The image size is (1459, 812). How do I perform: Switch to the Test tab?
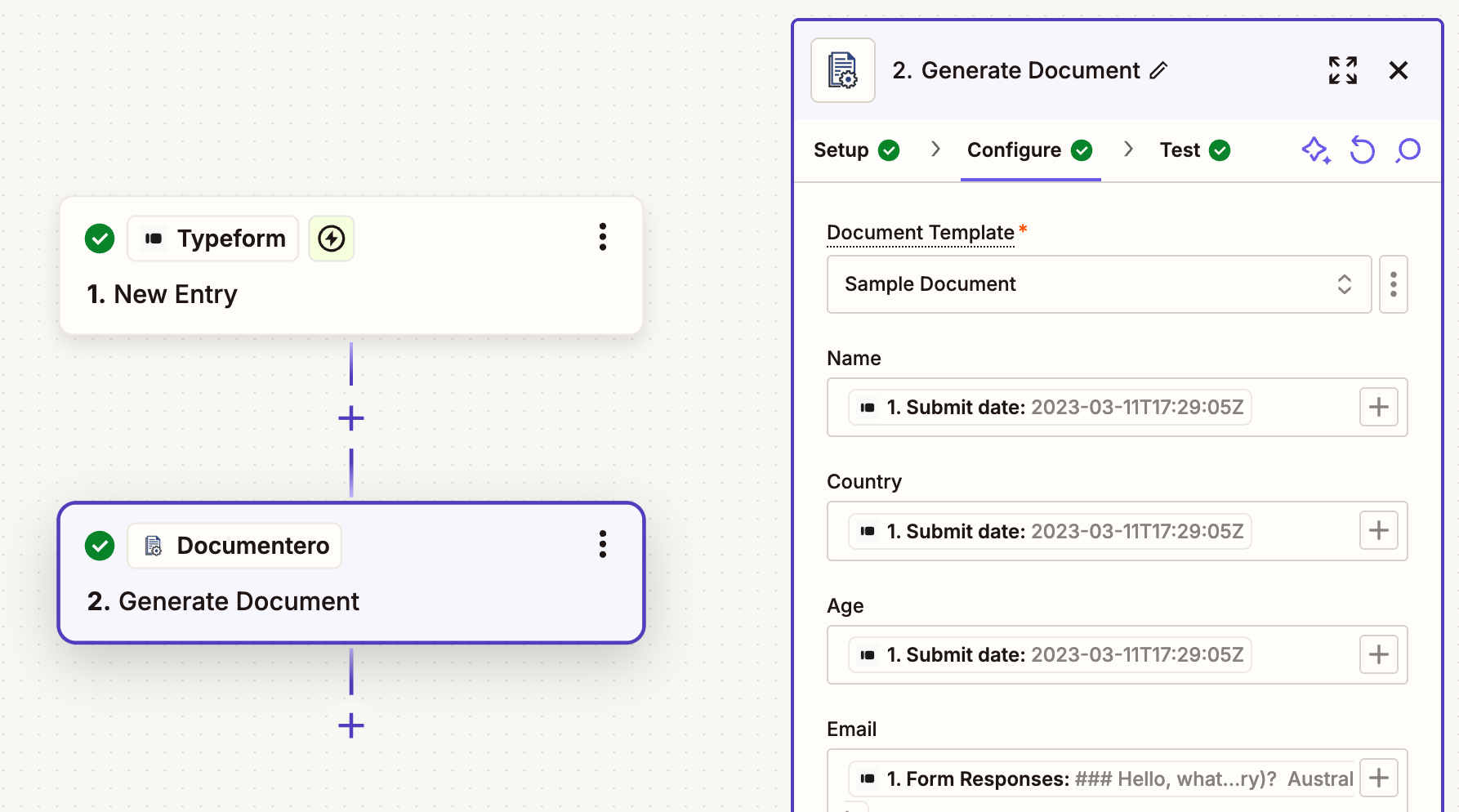pos(1194,150)
